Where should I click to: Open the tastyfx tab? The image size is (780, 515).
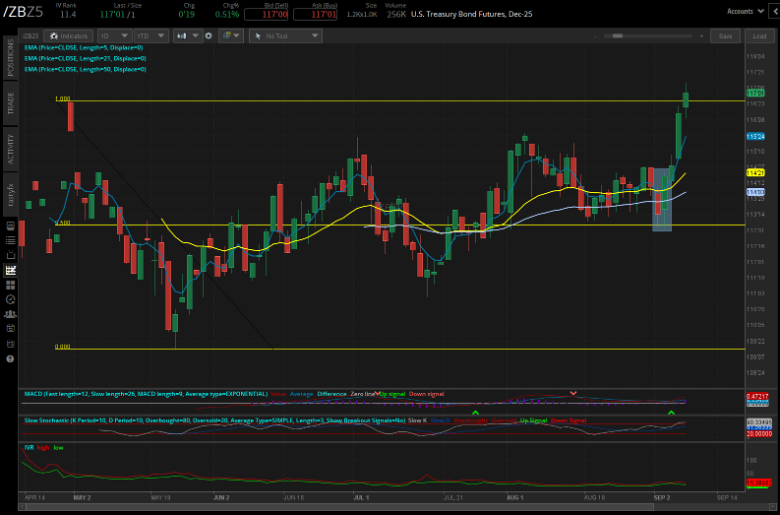coord(10,194)
